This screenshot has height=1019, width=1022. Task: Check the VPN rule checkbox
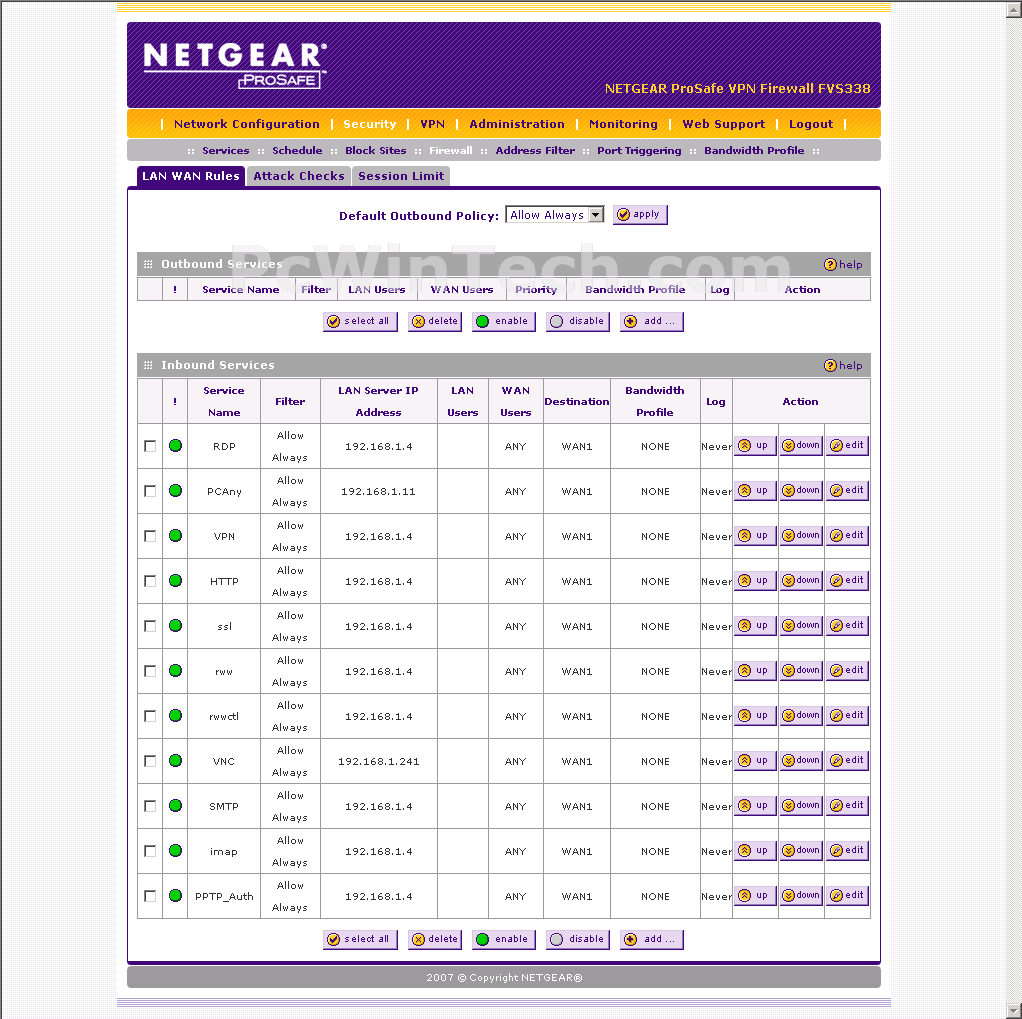[x=150, y=536]
